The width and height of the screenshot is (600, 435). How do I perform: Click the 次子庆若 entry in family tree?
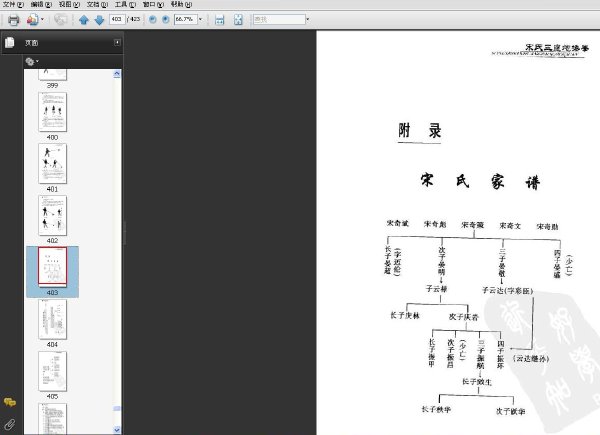pyautogui.click(x=464, y=317)
